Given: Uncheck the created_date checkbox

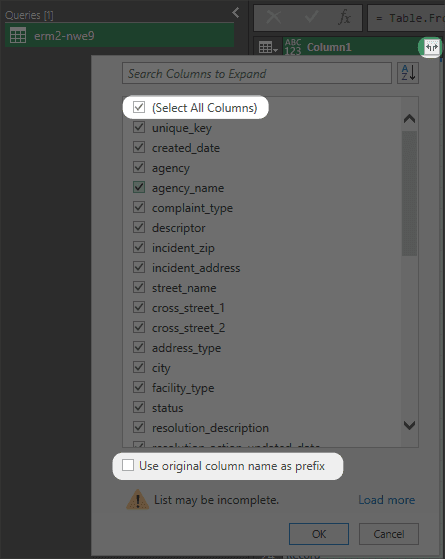Looking at the screenshot, I should coord(139,147).
